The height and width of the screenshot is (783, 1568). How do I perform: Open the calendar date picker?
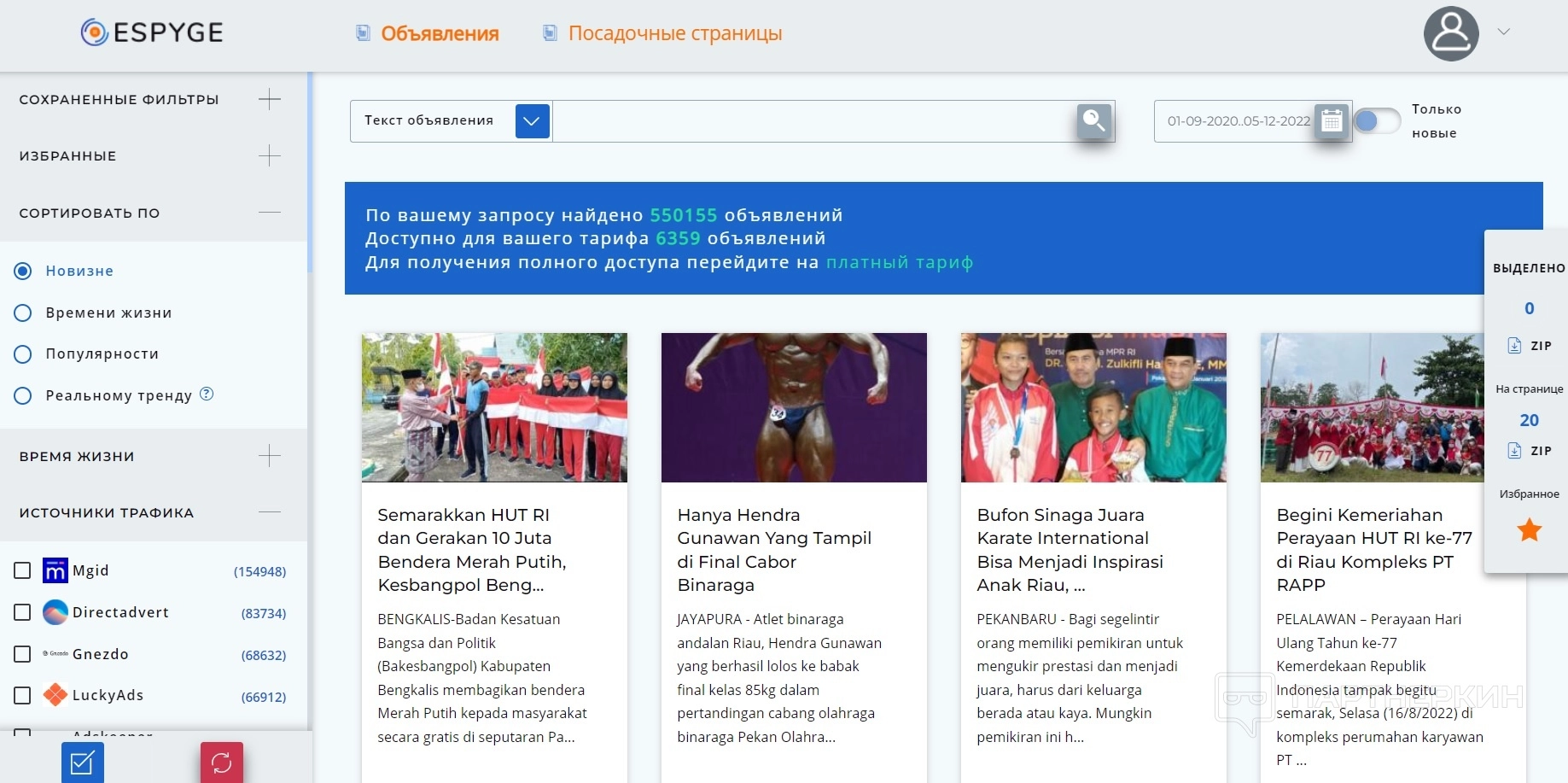tap(1332, 121)
